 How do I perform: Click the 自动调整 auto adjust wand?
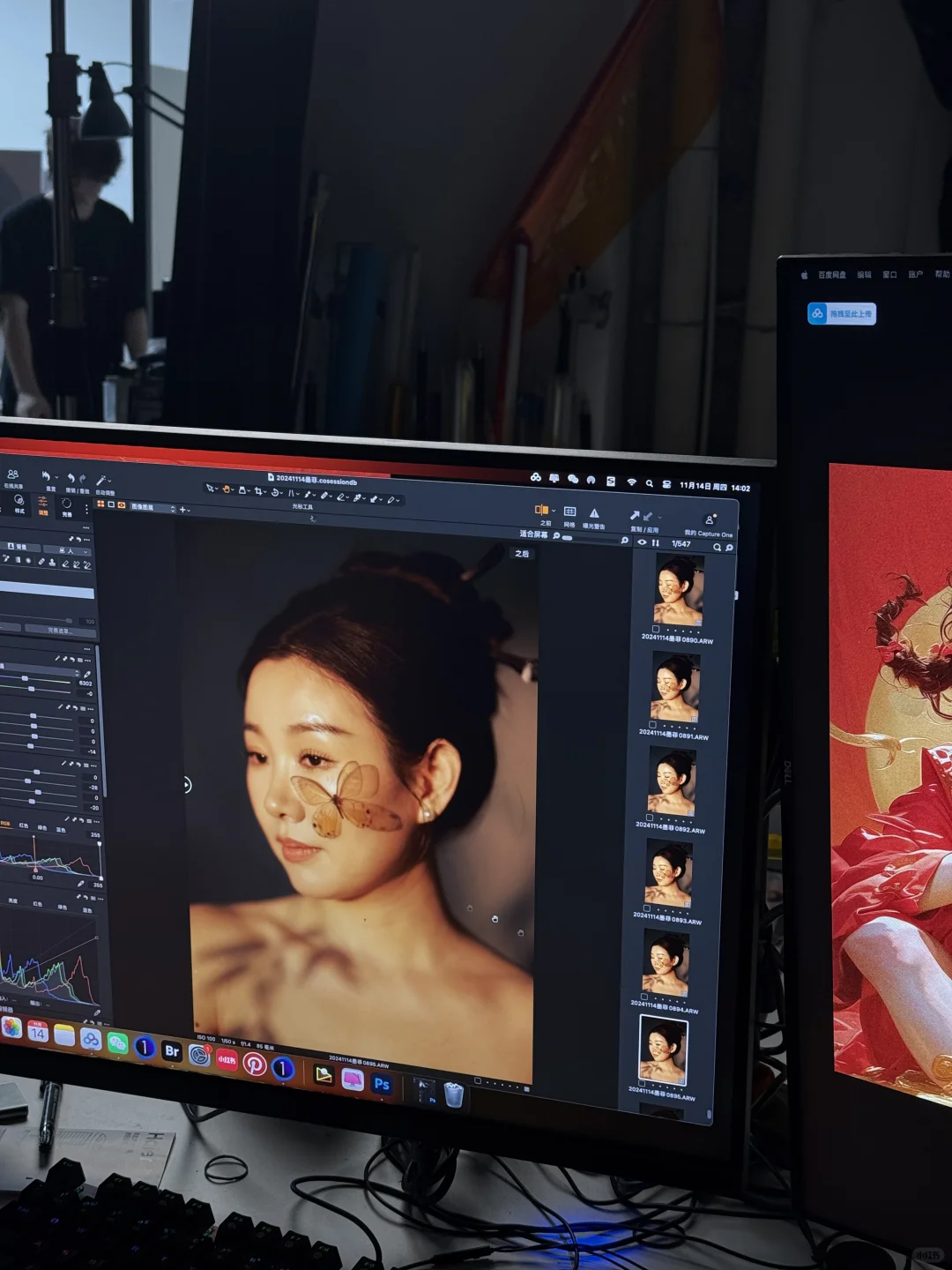[x=102, y=480]
